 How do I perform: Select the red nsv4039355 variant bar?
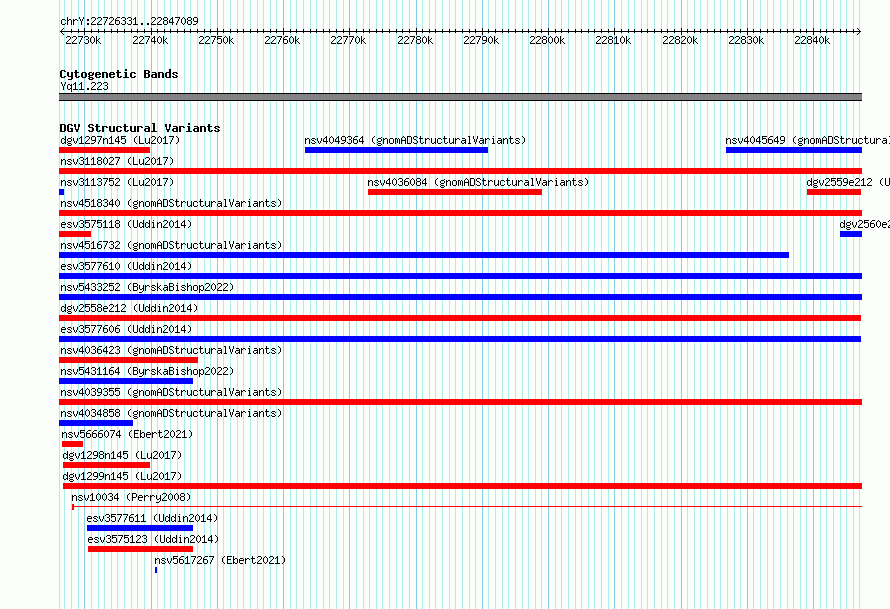(x=460, y=402)
